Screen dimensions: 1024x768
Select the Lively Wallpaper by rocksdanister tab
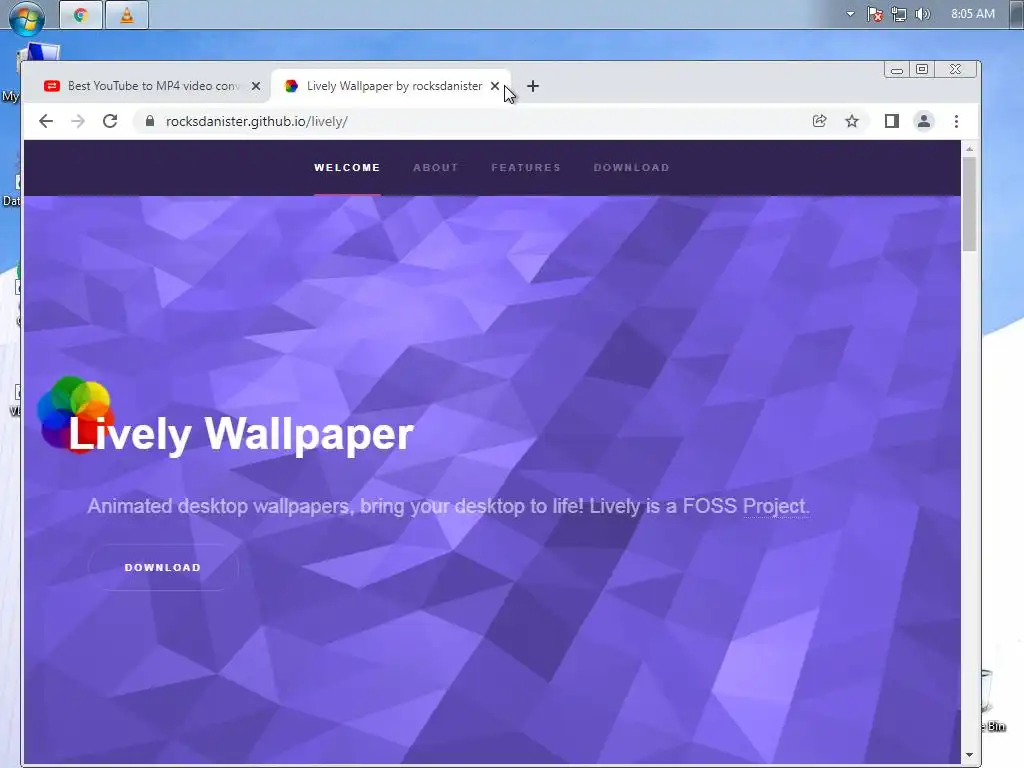pyautogui.click(x=390, y=86)
